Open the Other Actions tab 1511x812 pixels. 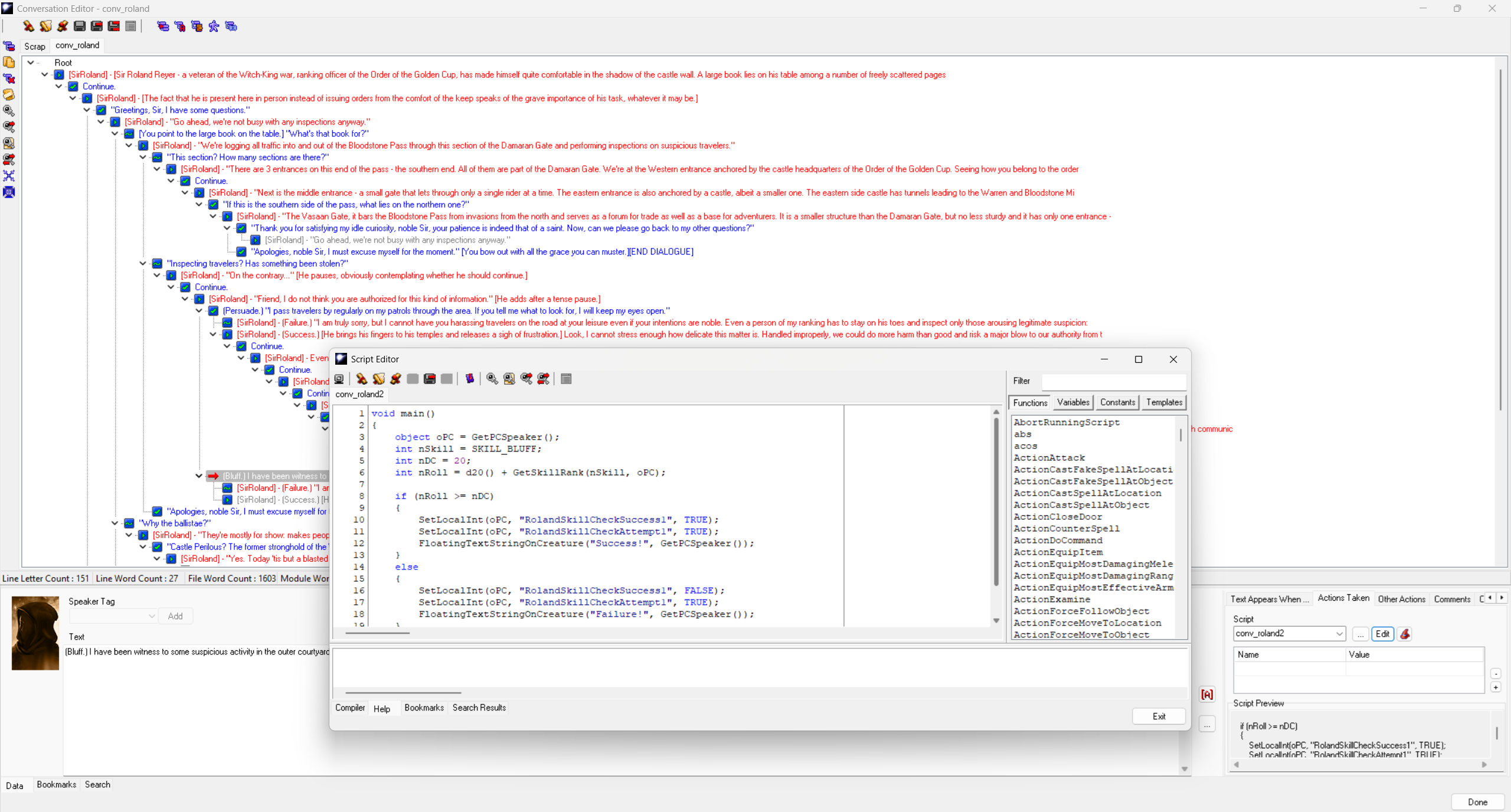coord(1401,599)
